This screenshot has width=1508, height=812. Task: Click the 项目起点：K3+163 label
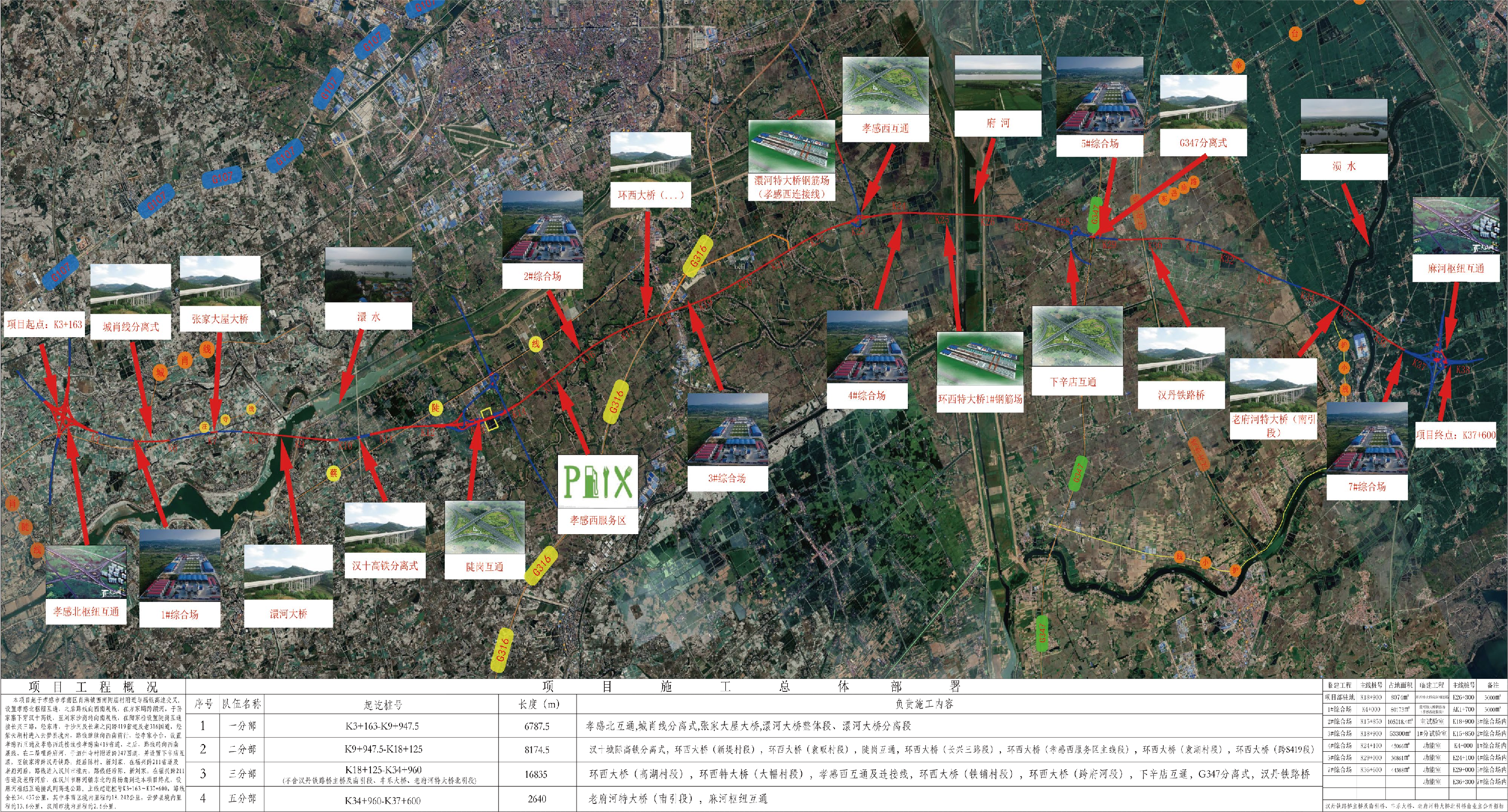click(x=45, y=324)
